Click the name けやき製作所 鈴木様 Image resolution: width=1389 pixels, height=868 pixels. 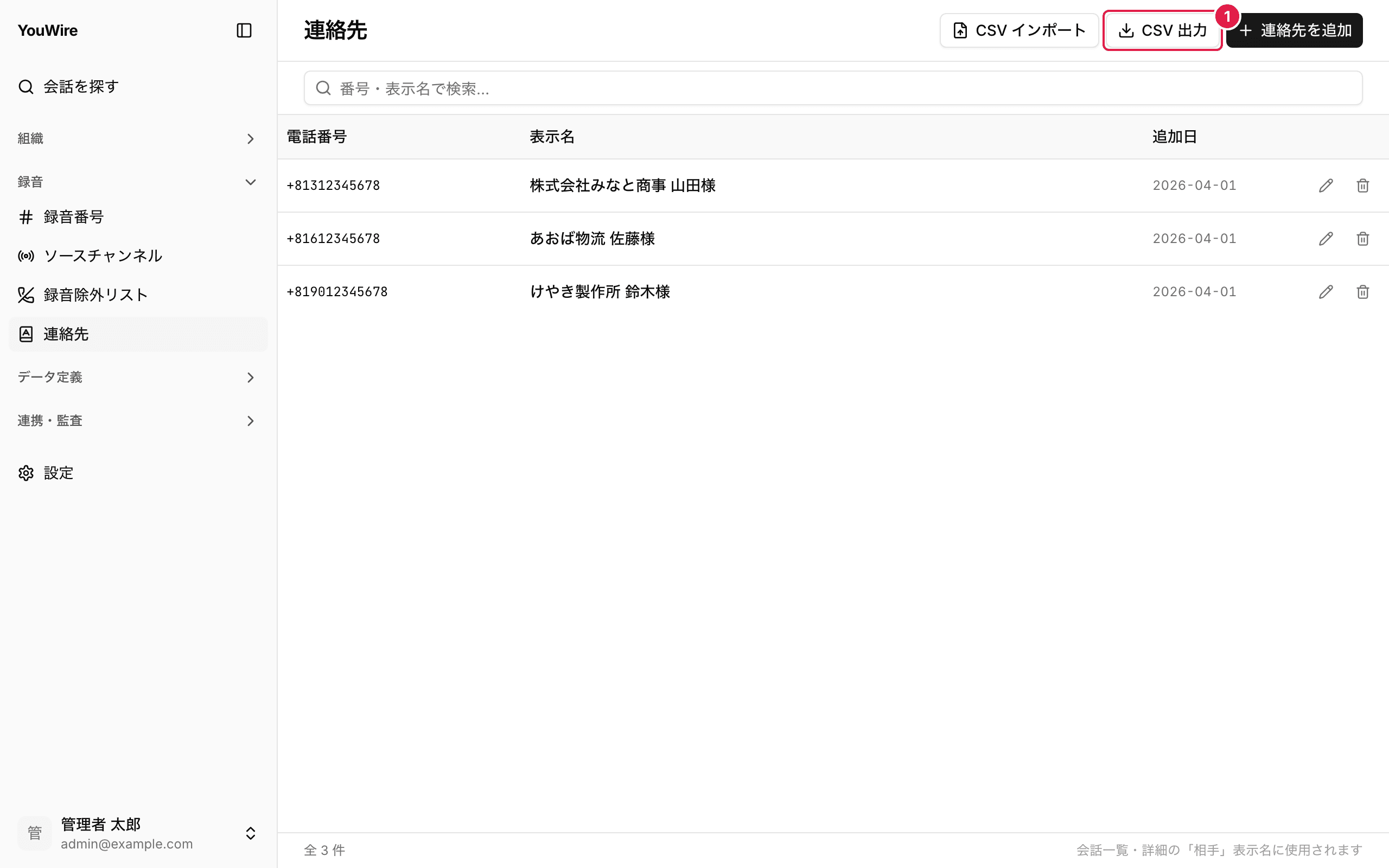[600, 292]
